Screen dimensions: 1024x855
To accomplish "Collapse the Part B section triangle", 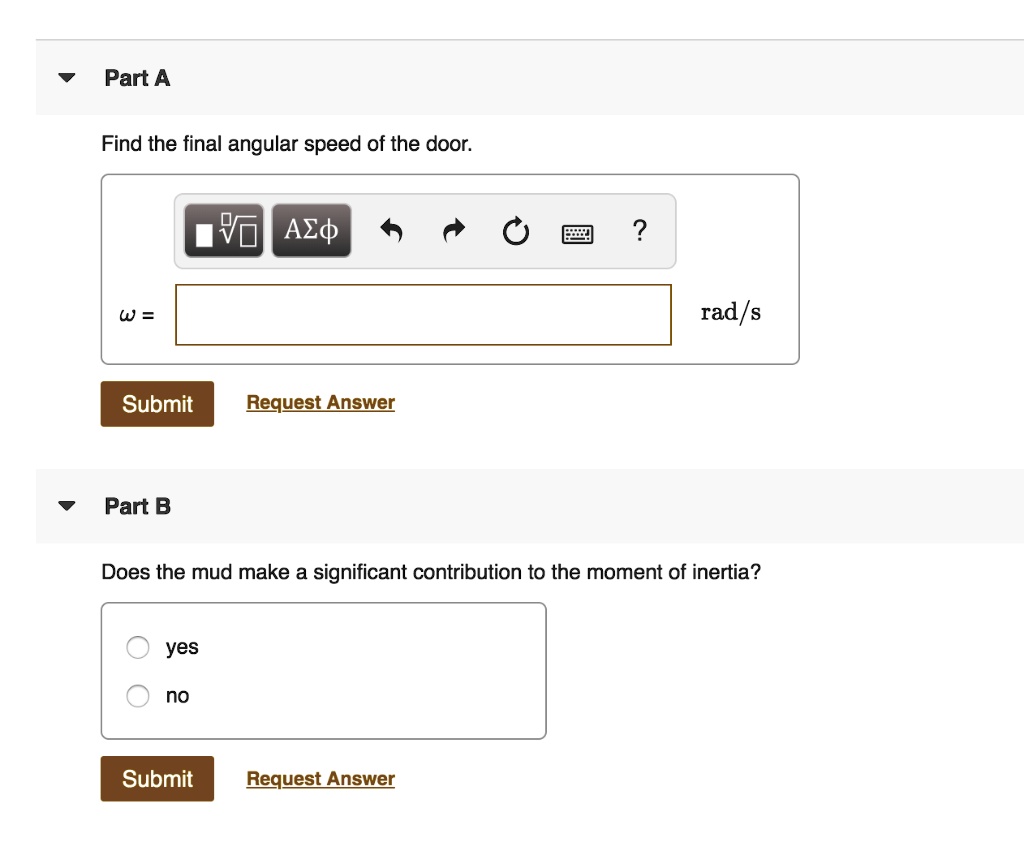I will 65,506.
